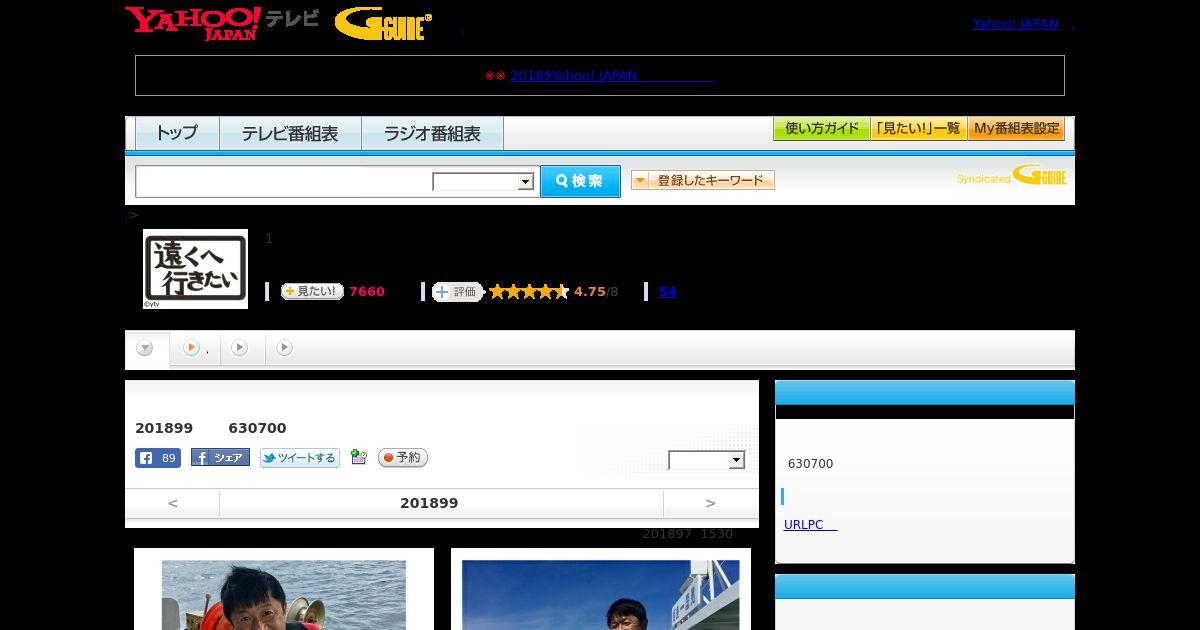The height and width of the screenshot is (630, 1200).
Task: Open the 使い方ガイド green button
Action: [821, 129]
